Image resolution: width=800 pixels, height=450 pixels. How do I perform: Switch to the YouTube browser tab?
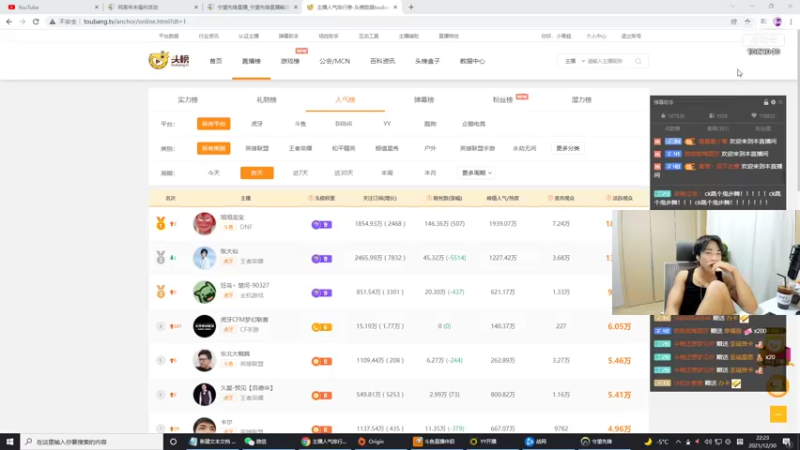point(51,7)
